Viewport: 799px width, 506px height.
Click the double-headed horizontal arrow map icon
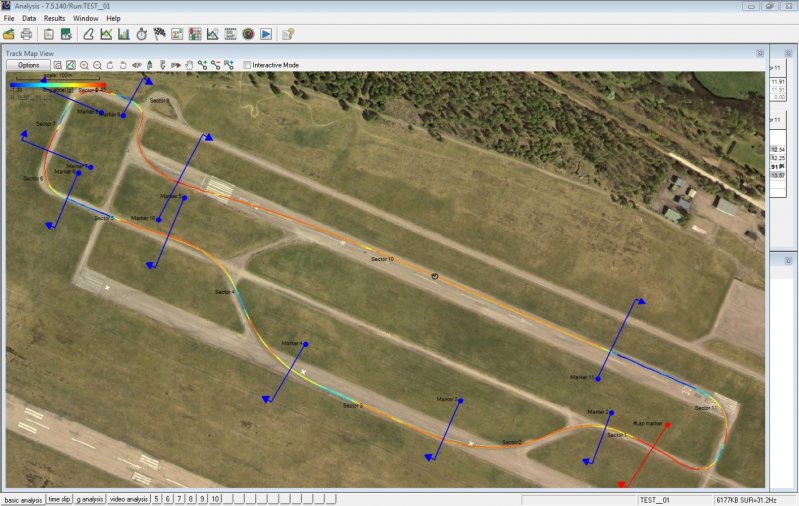[137, 65]
